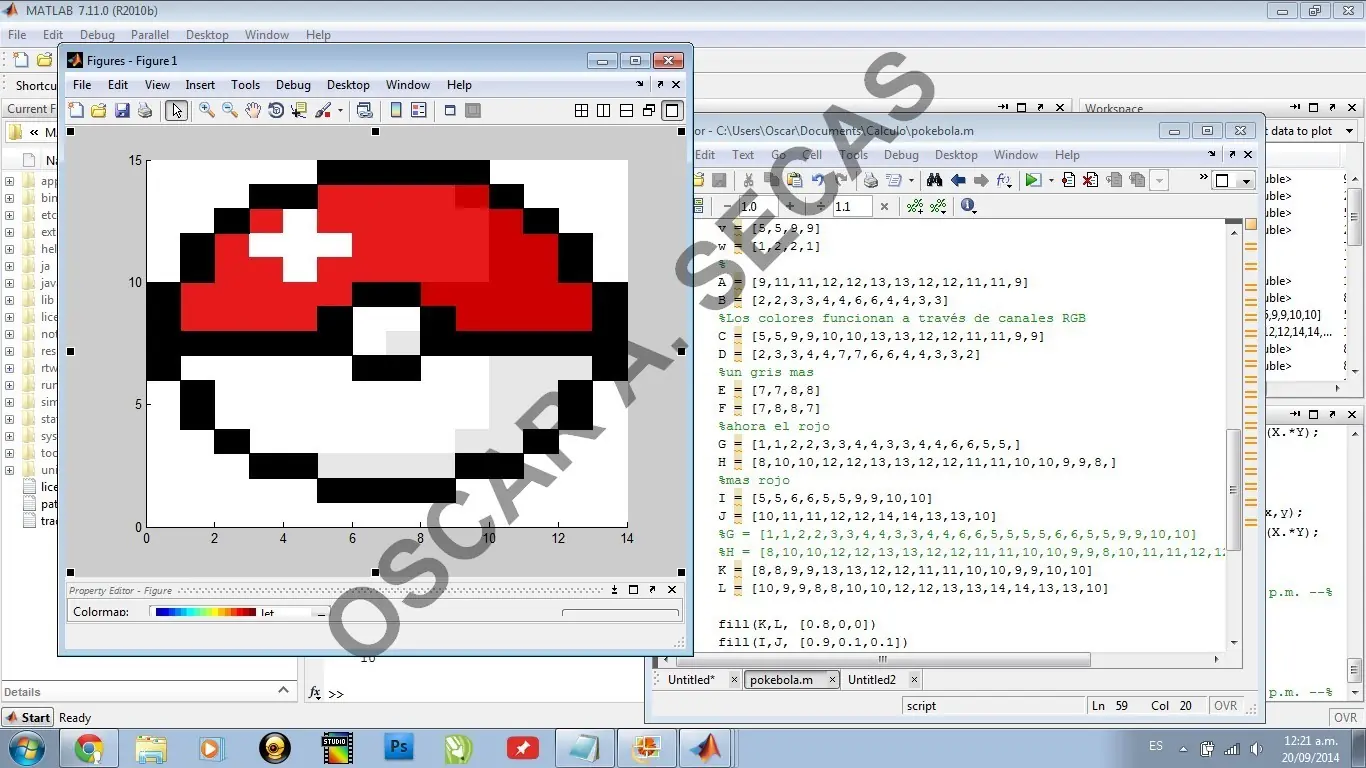Viewport: 1366px width, 768px height.
Task: Open Insert menu in Figure window
Action: pyautogui.click(x=200, y=85)
